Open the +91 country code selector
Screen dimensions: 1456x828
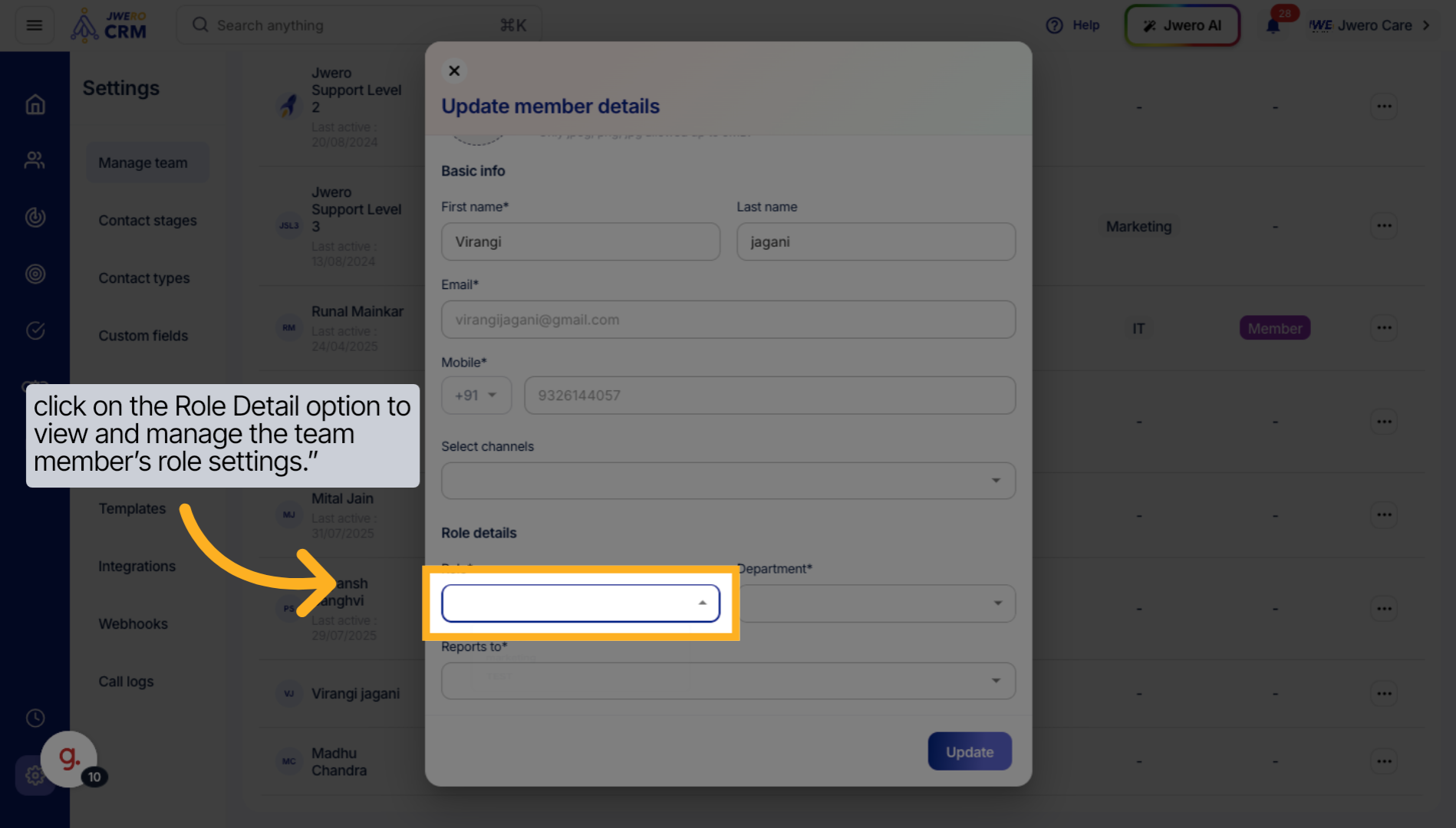pyautogui.click(x=476, y=396)
